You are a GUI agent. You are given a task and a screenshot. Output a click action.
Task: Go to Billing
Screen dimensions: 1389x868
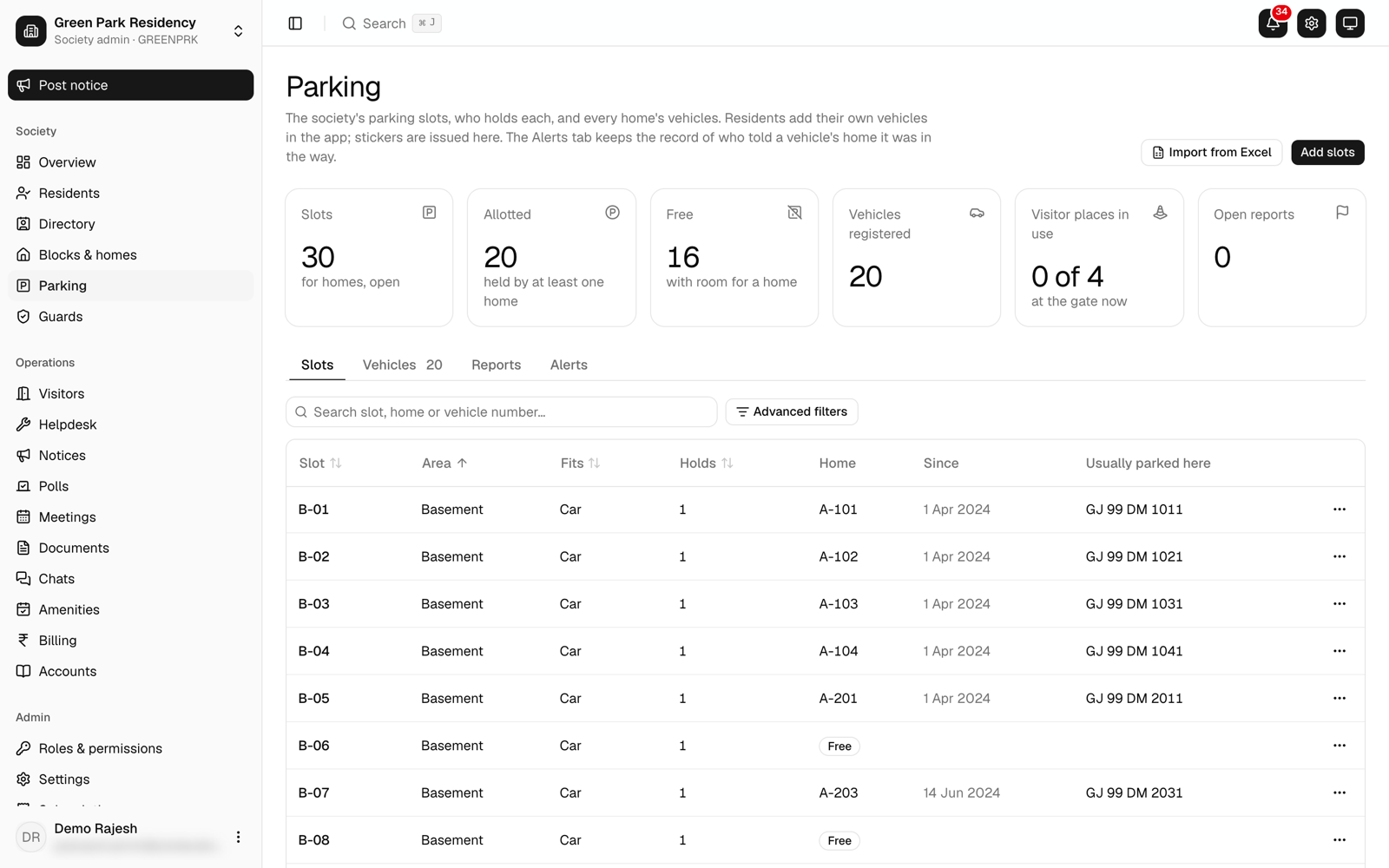pos(130,641)
